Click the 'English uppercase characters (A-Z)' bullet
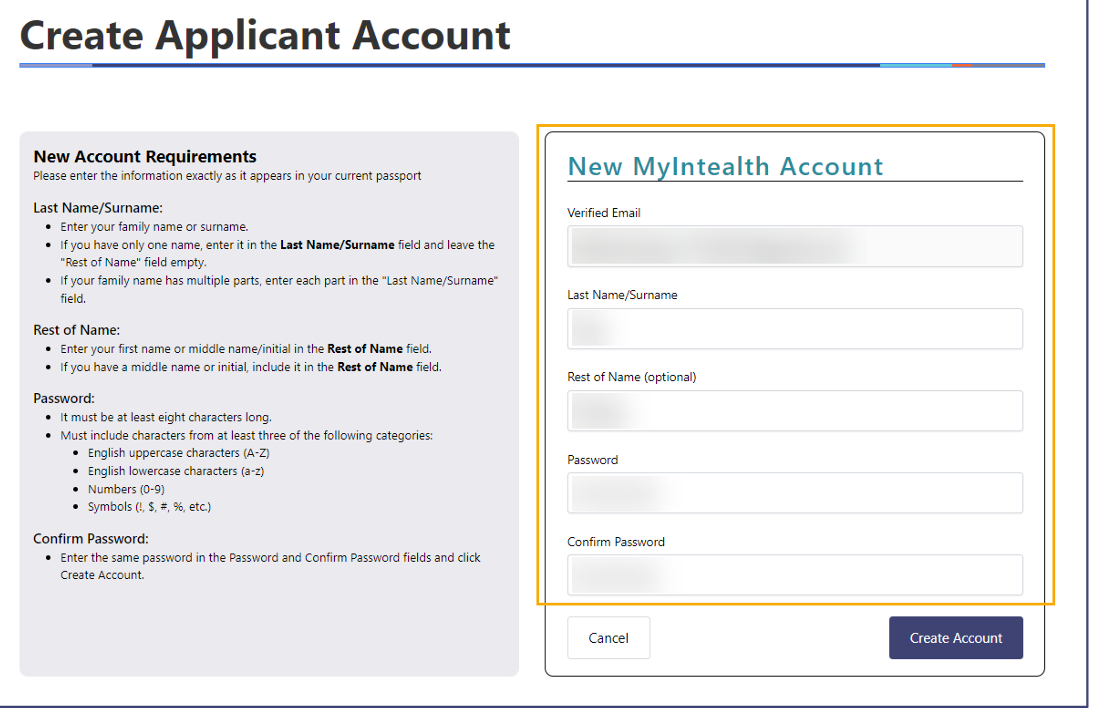 (179, 453)
